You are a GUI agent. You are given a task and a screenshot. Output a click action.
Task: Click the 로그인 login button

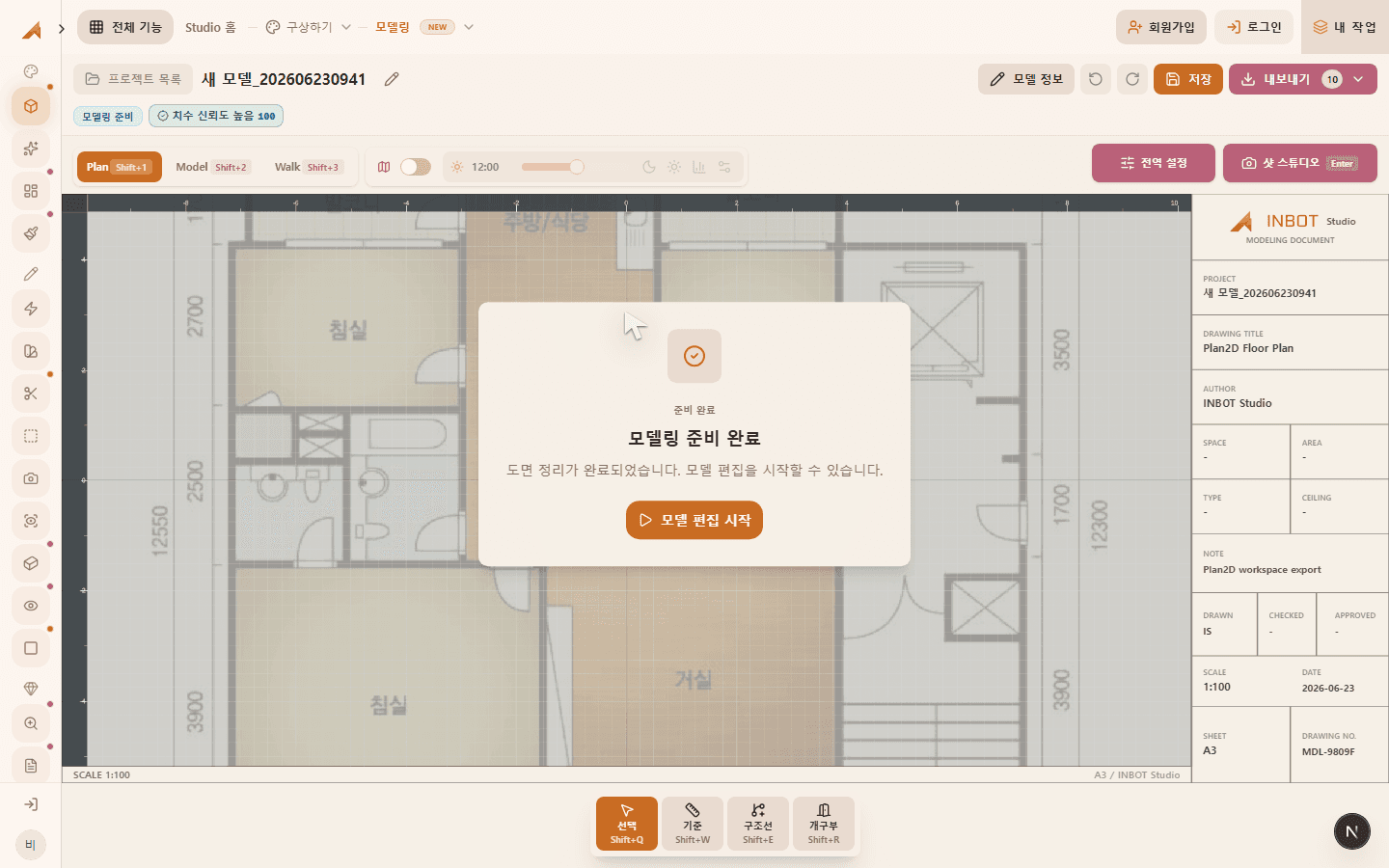click(x=1254, y=27)
